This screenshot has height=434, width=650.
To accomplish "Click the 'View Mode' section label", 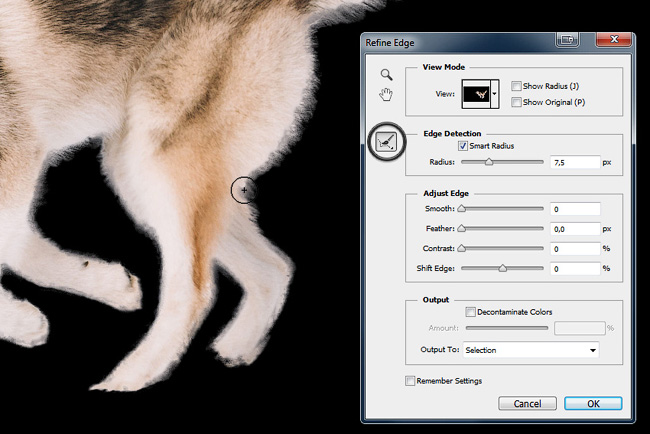I will click(x=444, y=67).
